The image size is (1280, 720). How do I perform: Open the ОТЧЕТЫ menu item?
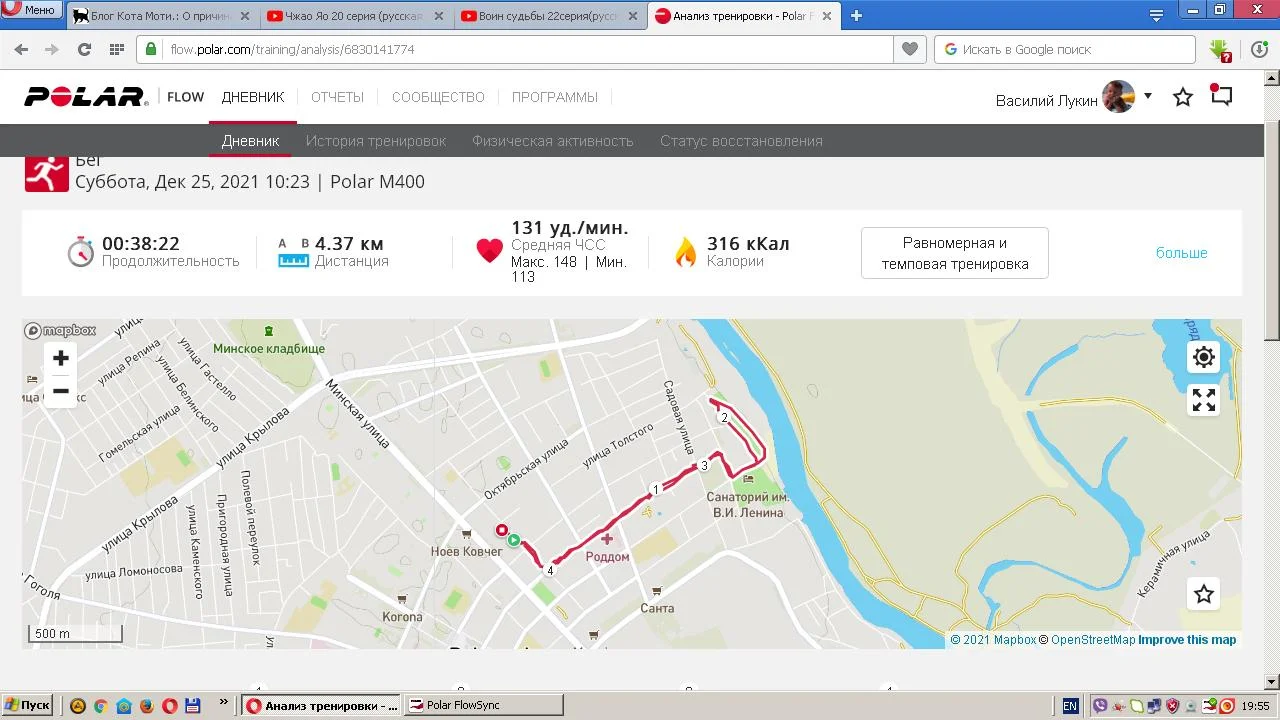(337, 97)
